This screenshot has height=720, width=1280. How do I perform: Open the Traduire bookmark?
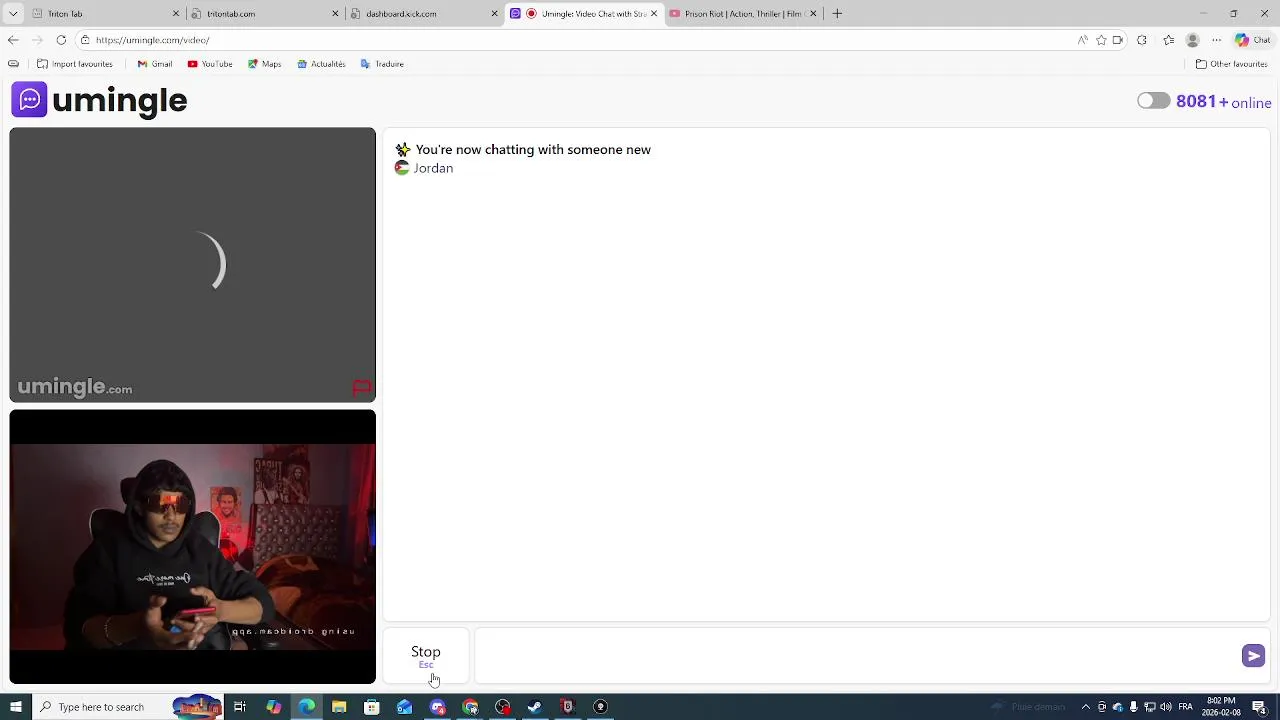coord(383,64)
